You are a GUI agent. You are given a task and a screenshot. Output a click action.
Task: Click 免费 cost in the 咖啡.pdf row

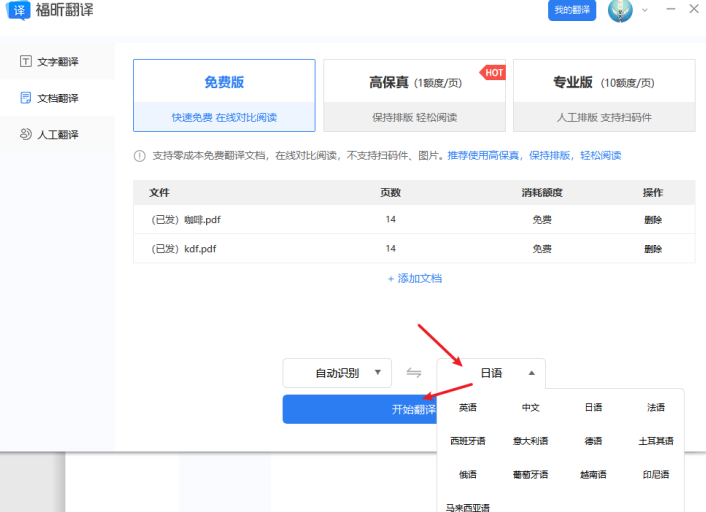click(542, 220)
